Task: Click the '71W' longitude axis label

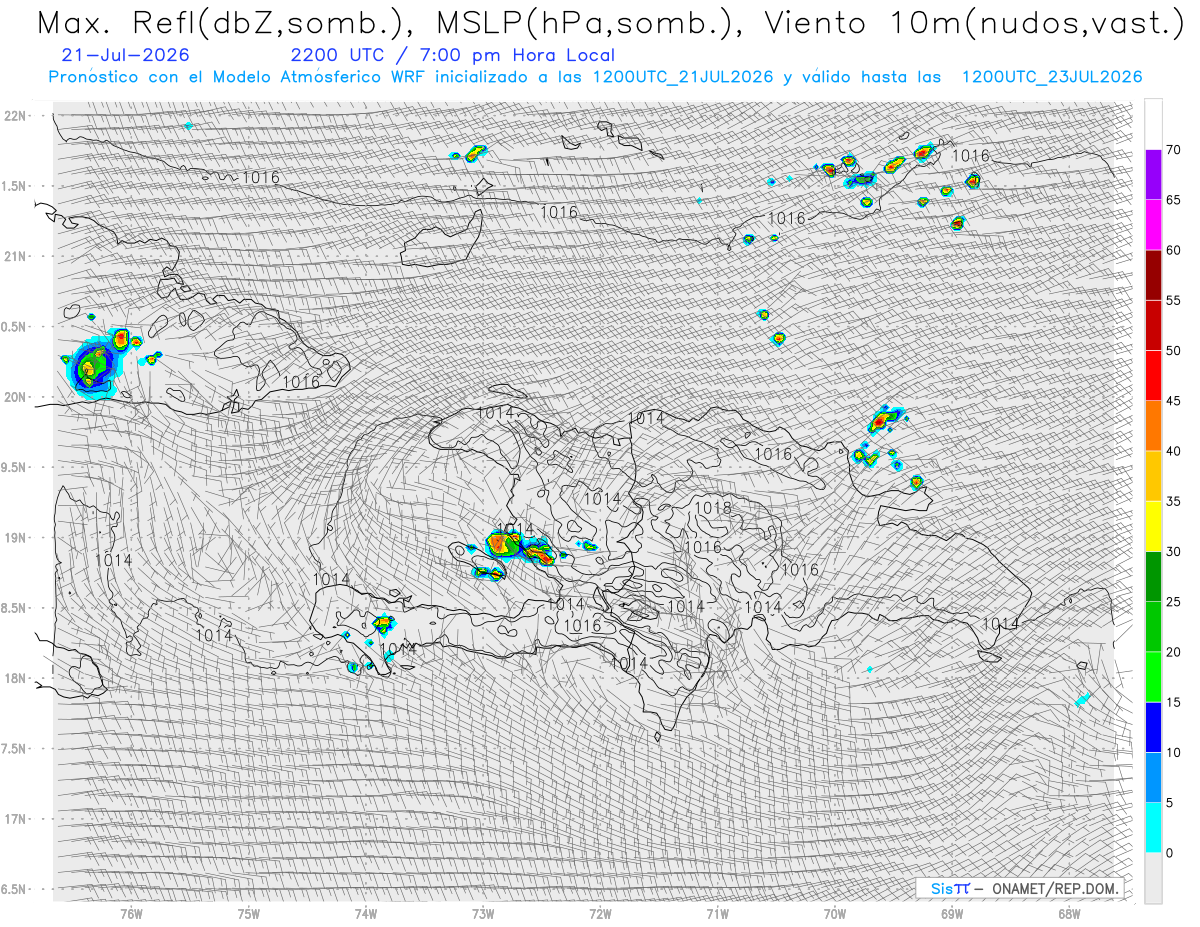Action: (717, 914)
